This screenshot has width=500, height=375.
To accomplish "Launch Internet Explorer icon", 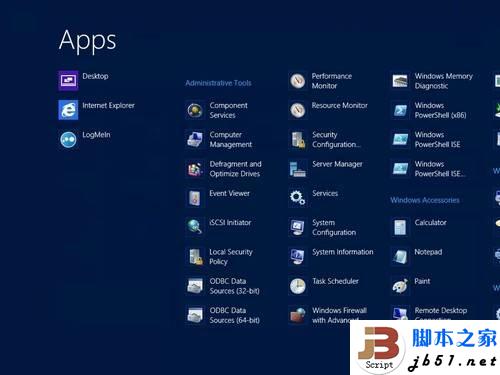I will point(68,110).
